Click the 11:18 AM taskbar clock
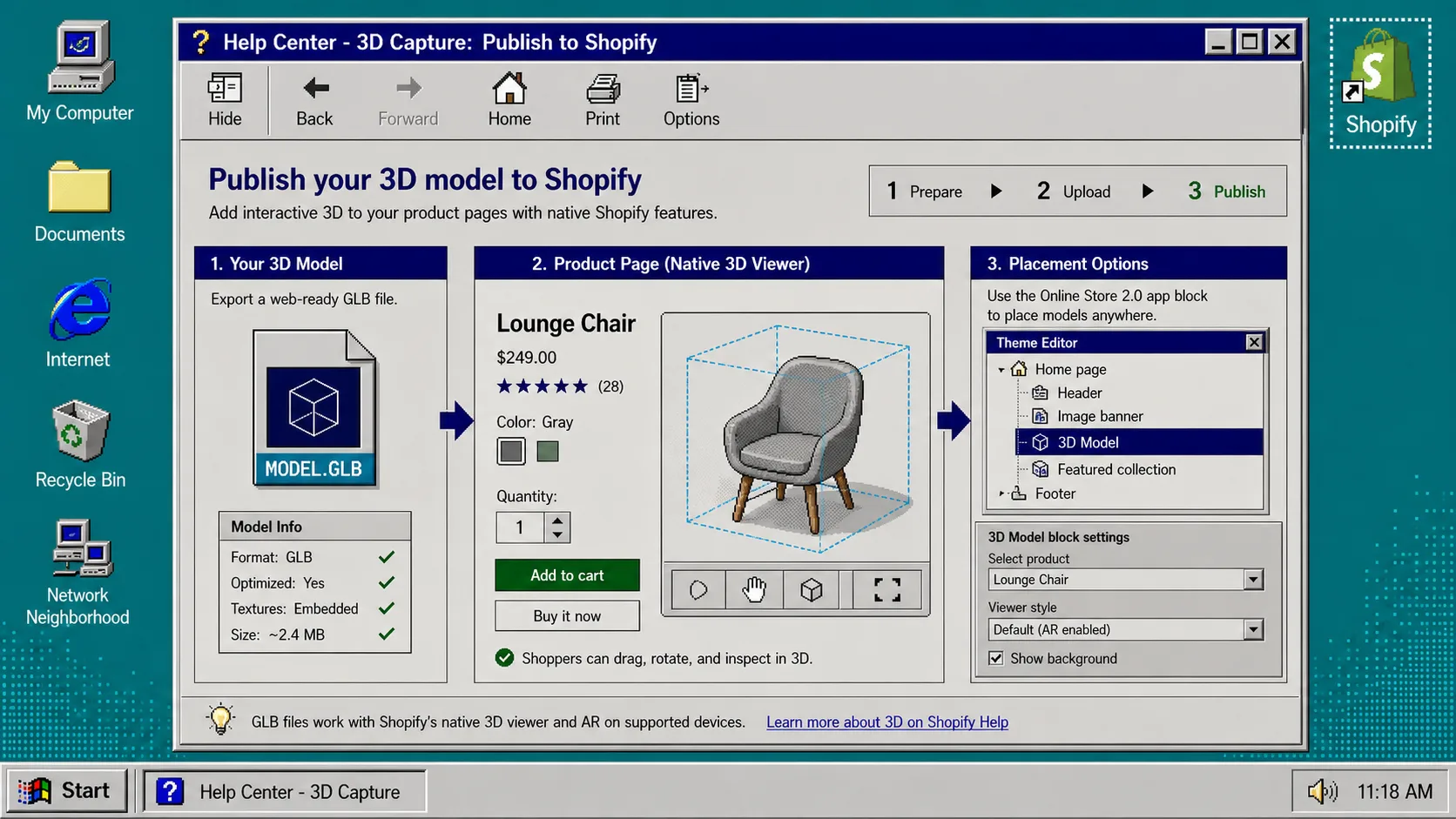The width and height of the screenshot is (1456, 819). [x=1394, y=791]
